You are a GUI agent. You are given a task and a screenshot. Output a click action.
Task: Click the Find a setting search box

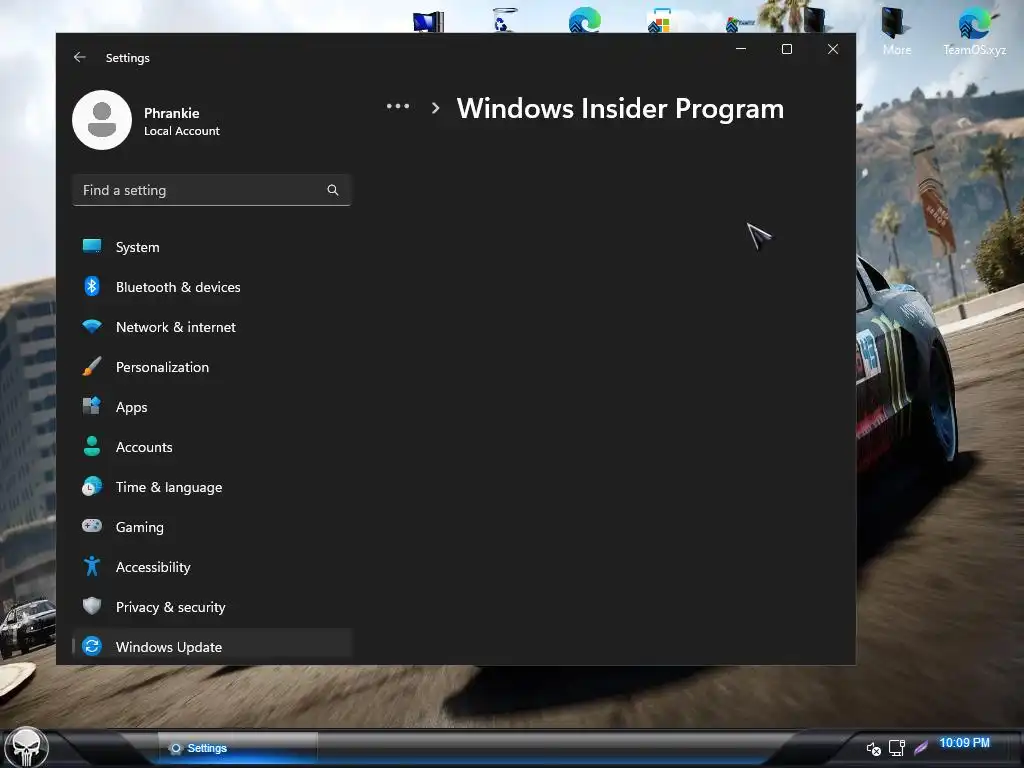pyautogui.click(x=212, y=190)
